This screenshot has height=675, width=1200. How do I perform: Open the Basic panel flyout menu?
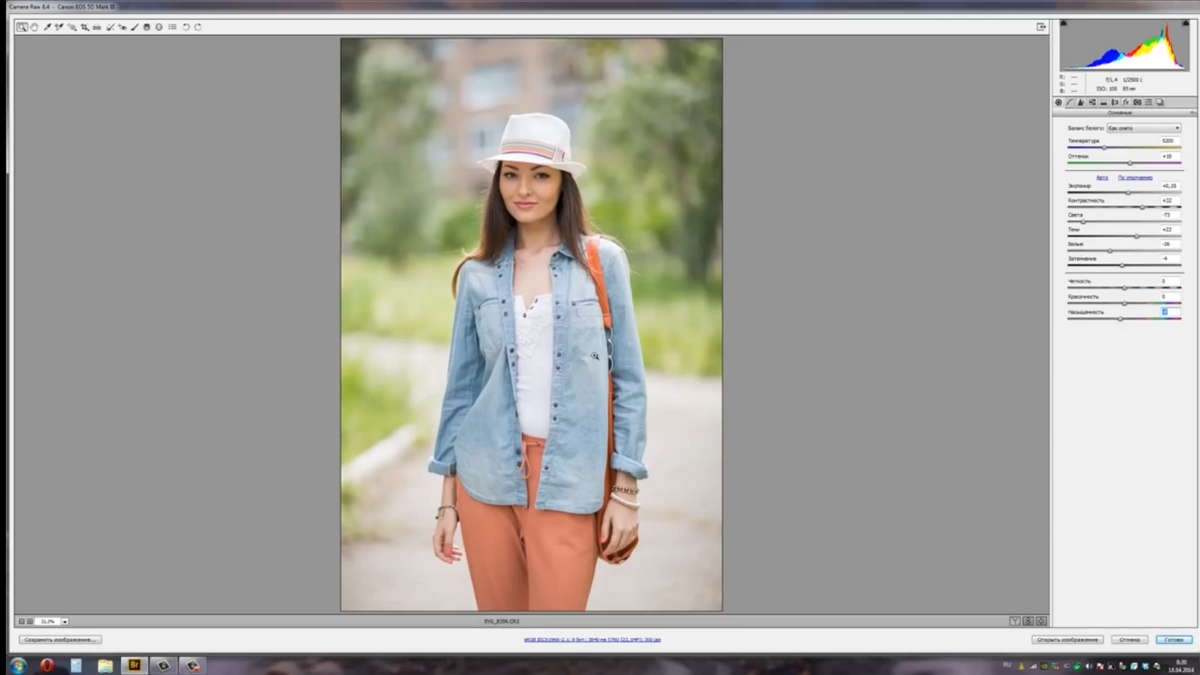coord(1192,113)
